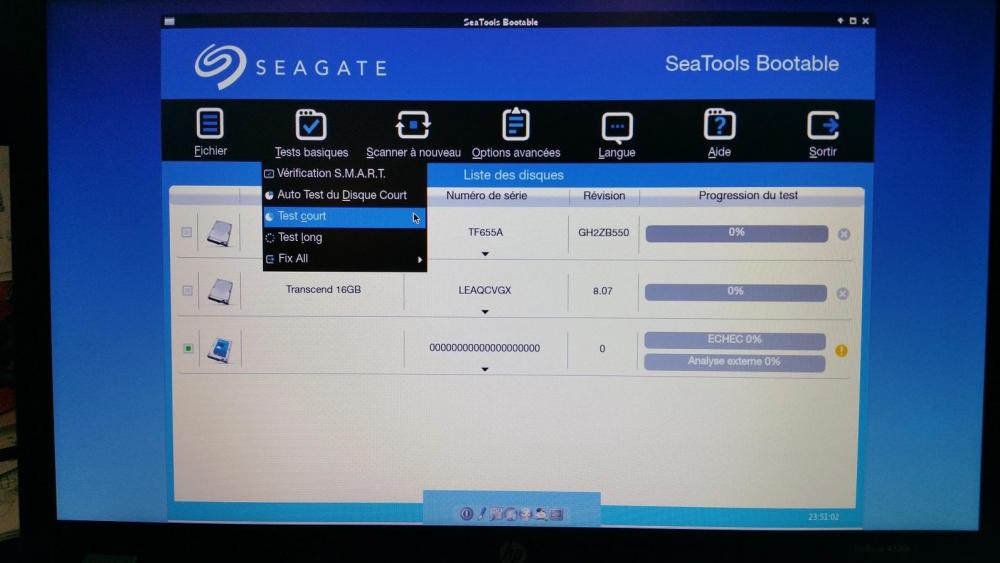Check the Transcend 16GB drive checkbox
Image resolution: width=1000 pixels, height=563 pixels.
(x=187, y=291)
